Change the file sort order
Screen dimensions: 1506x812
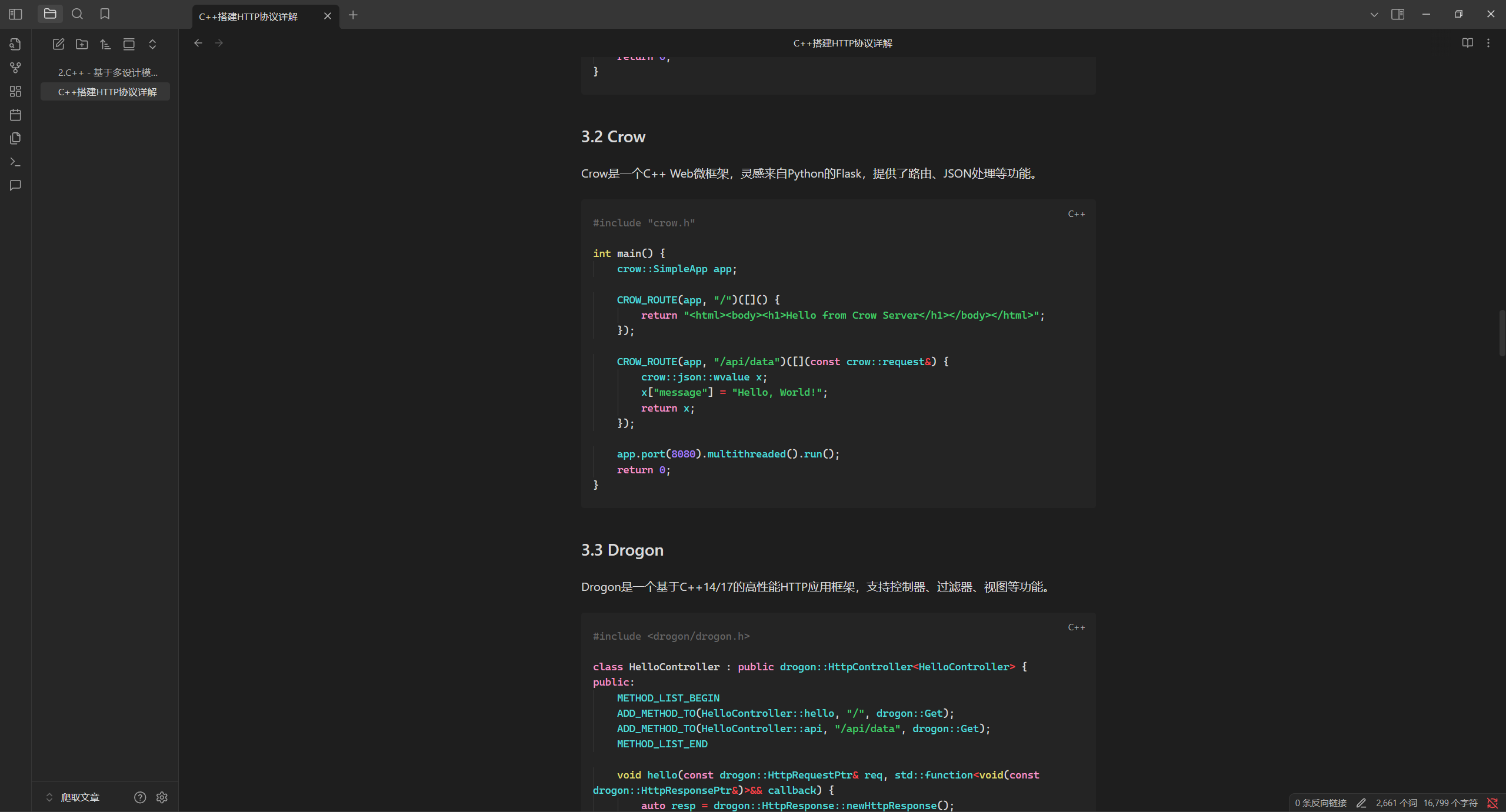coord(105,44)
